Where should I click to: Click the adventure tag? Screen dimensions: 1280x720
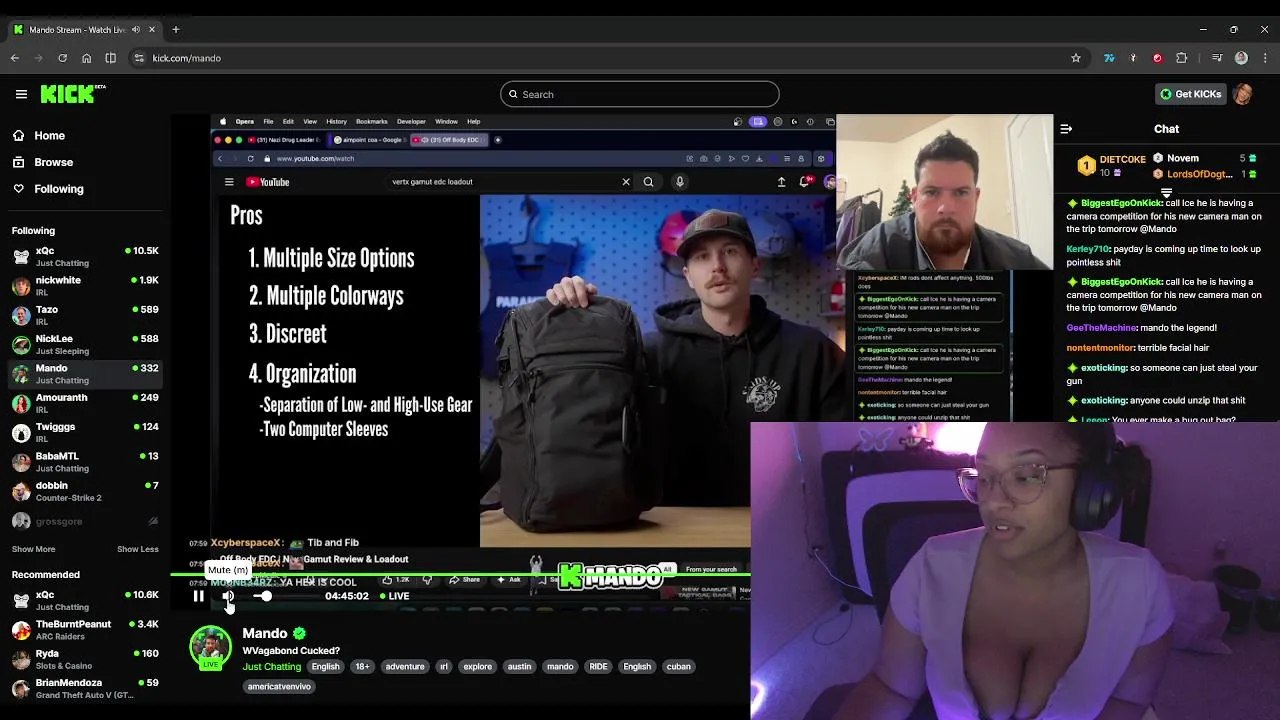click(x=405, y=667)
